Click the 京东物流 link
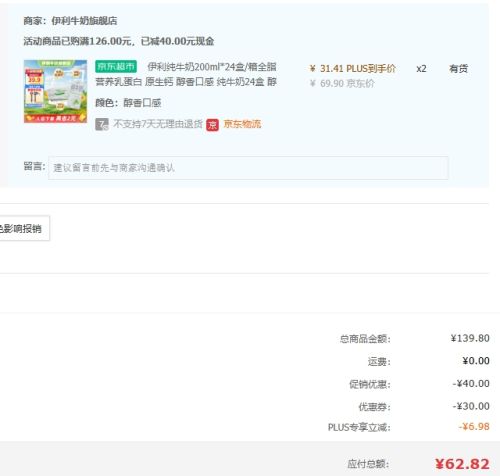The image size is (500, 476). point(242,124)
